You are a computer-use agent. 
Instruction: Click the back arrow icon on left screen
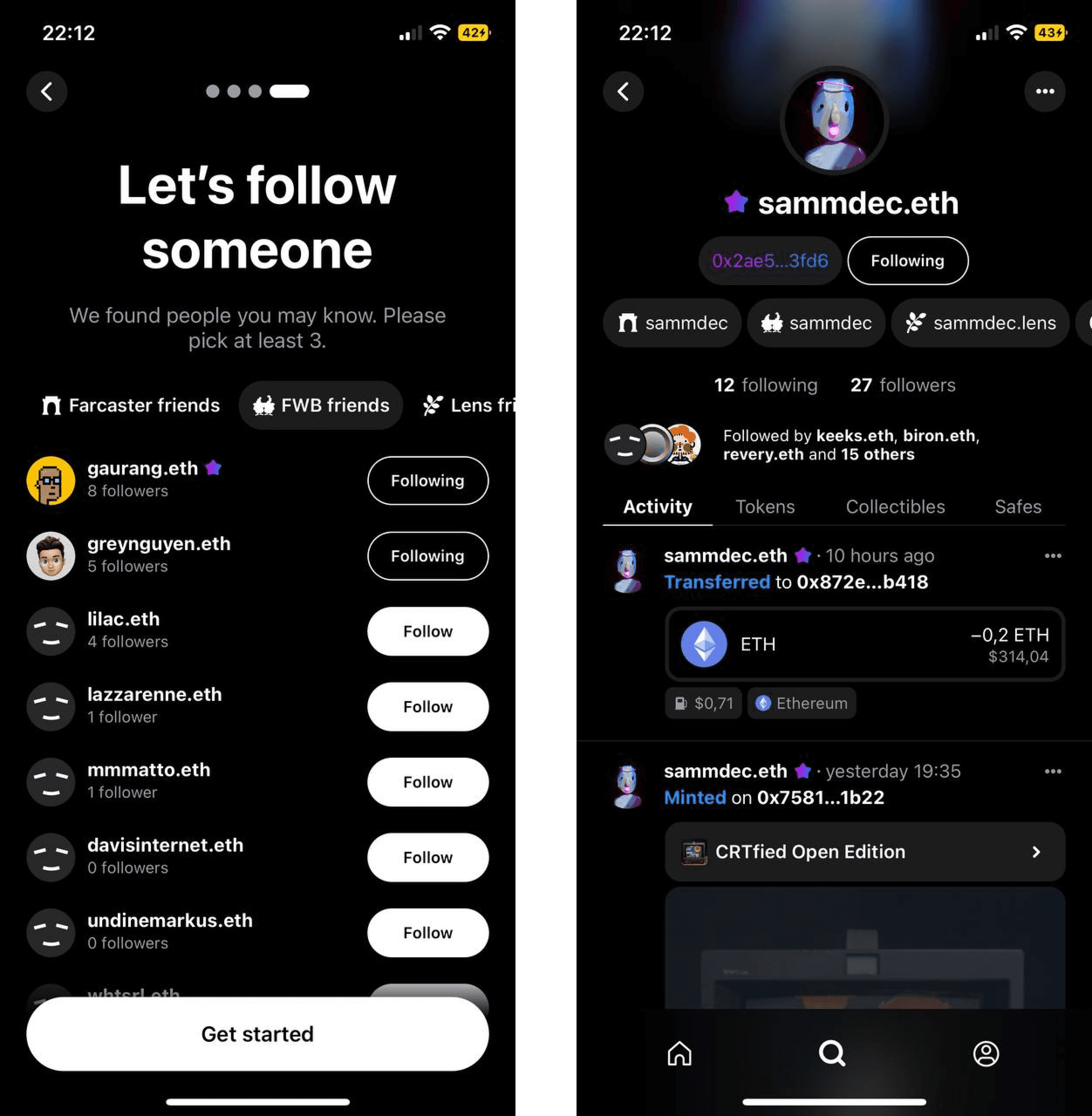click(47, 91)
